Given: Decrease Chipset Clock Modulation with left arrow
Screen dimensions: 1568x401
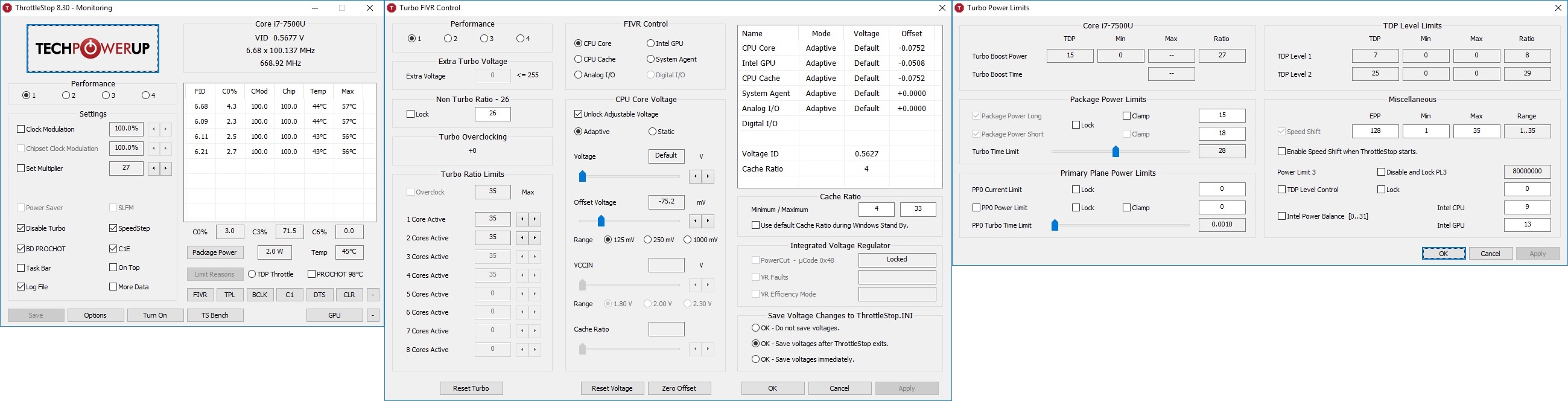Looking at the screenshot, I should pos(153,148).
